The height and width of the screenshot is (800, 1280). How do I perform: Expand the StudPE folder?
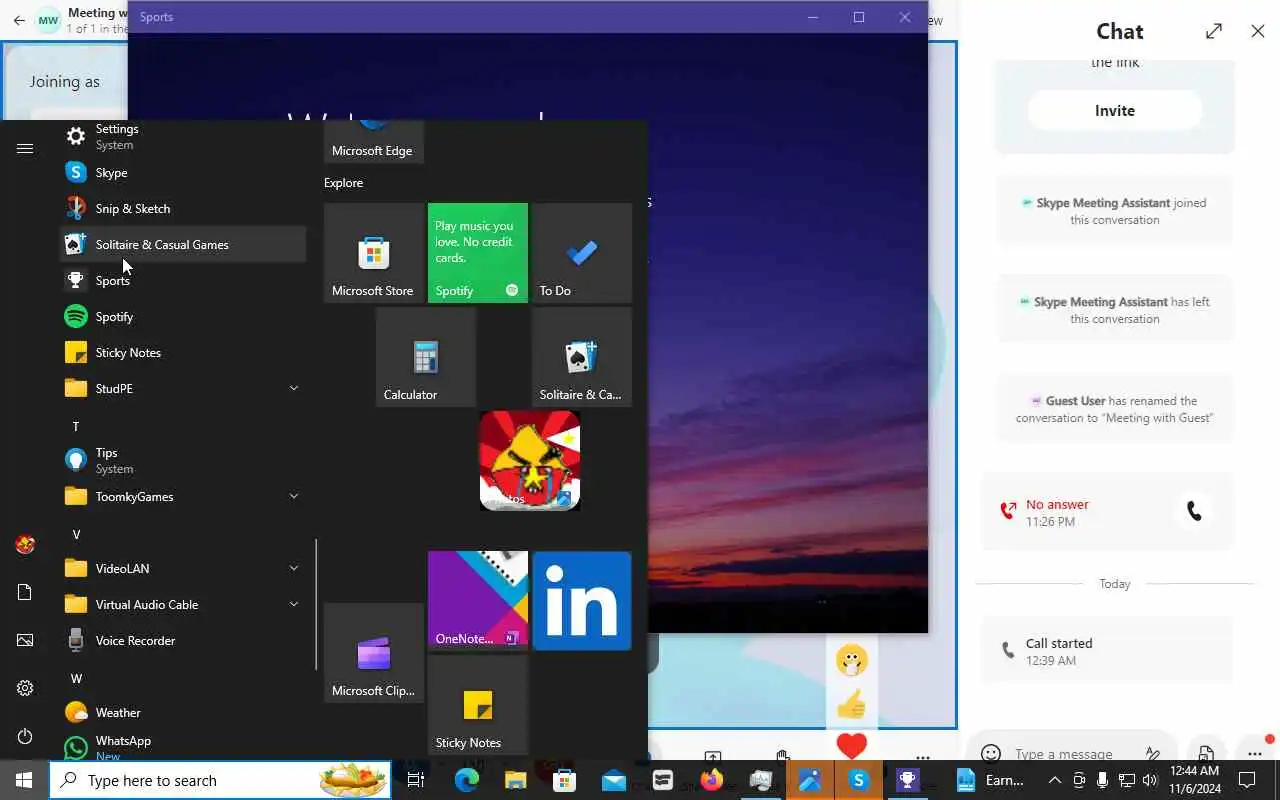click(183, 388)
